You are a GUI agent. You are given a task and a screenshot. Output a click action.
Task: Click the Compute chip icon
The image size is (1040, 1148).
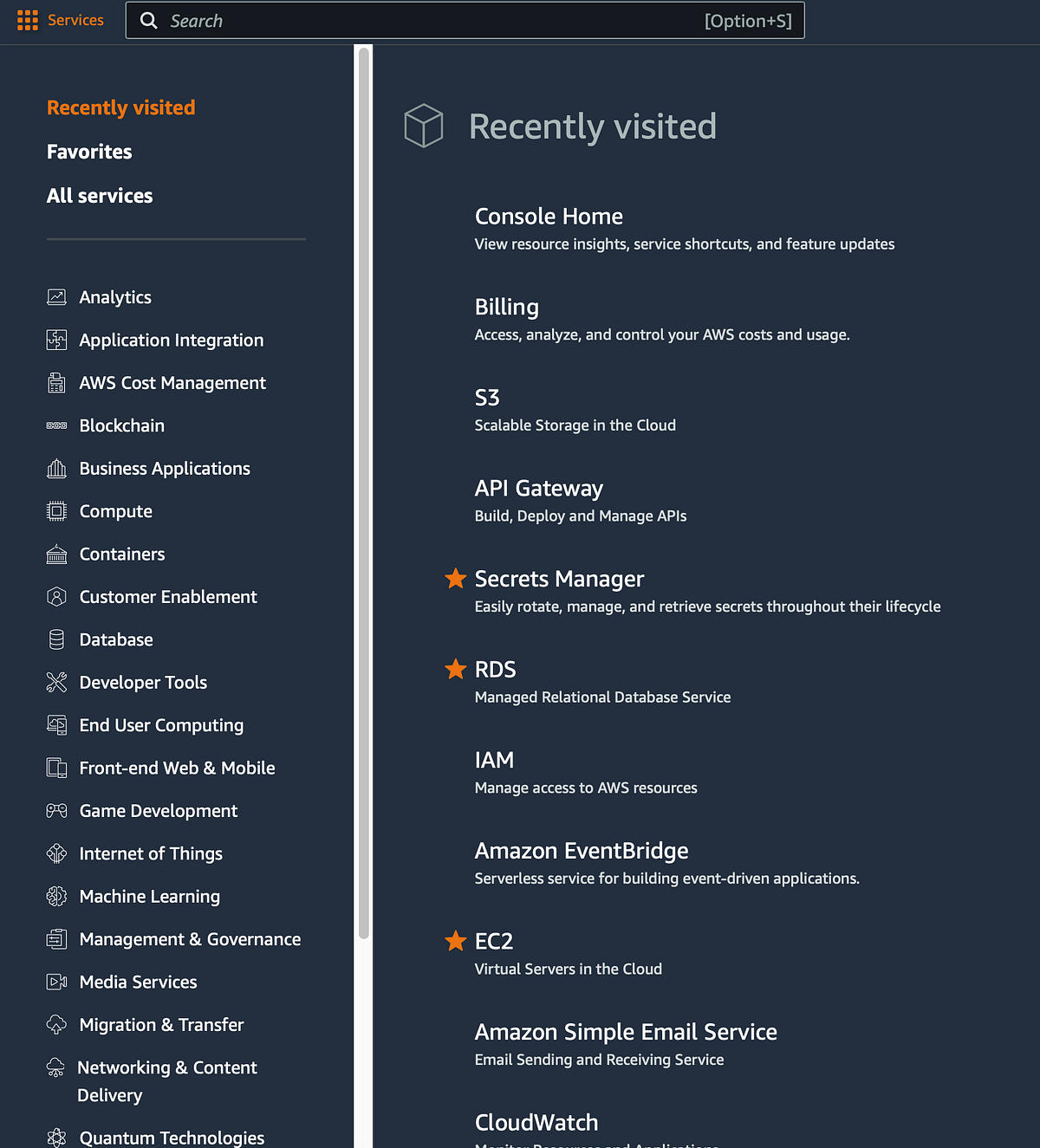click(56, 510)
